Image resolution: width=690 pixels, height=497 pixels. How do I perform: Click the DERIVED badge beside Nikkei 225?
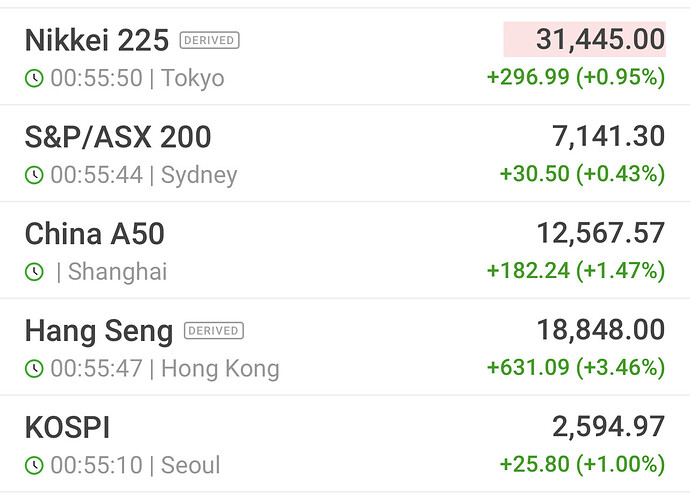point(209,41)
